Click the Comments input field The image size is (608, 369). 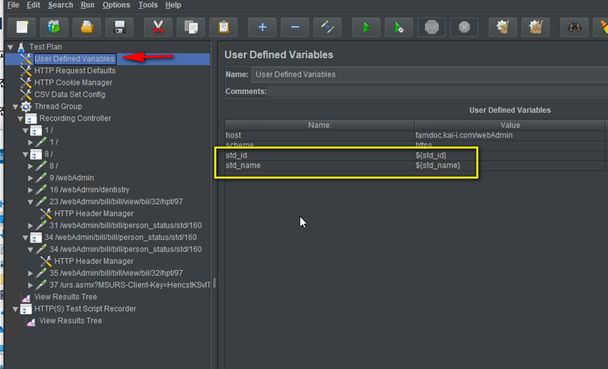[x=438, y=91]
